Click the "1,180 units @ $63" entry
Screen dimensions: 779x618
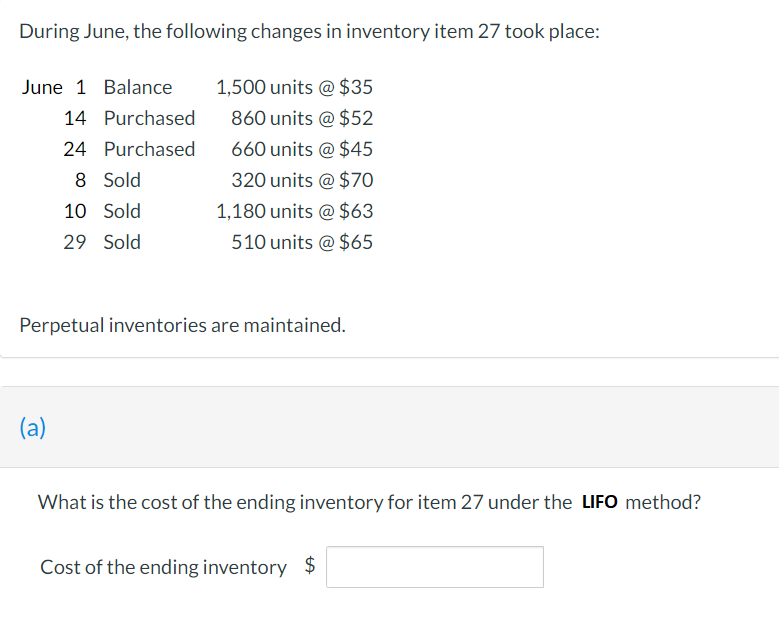(294, 211)
